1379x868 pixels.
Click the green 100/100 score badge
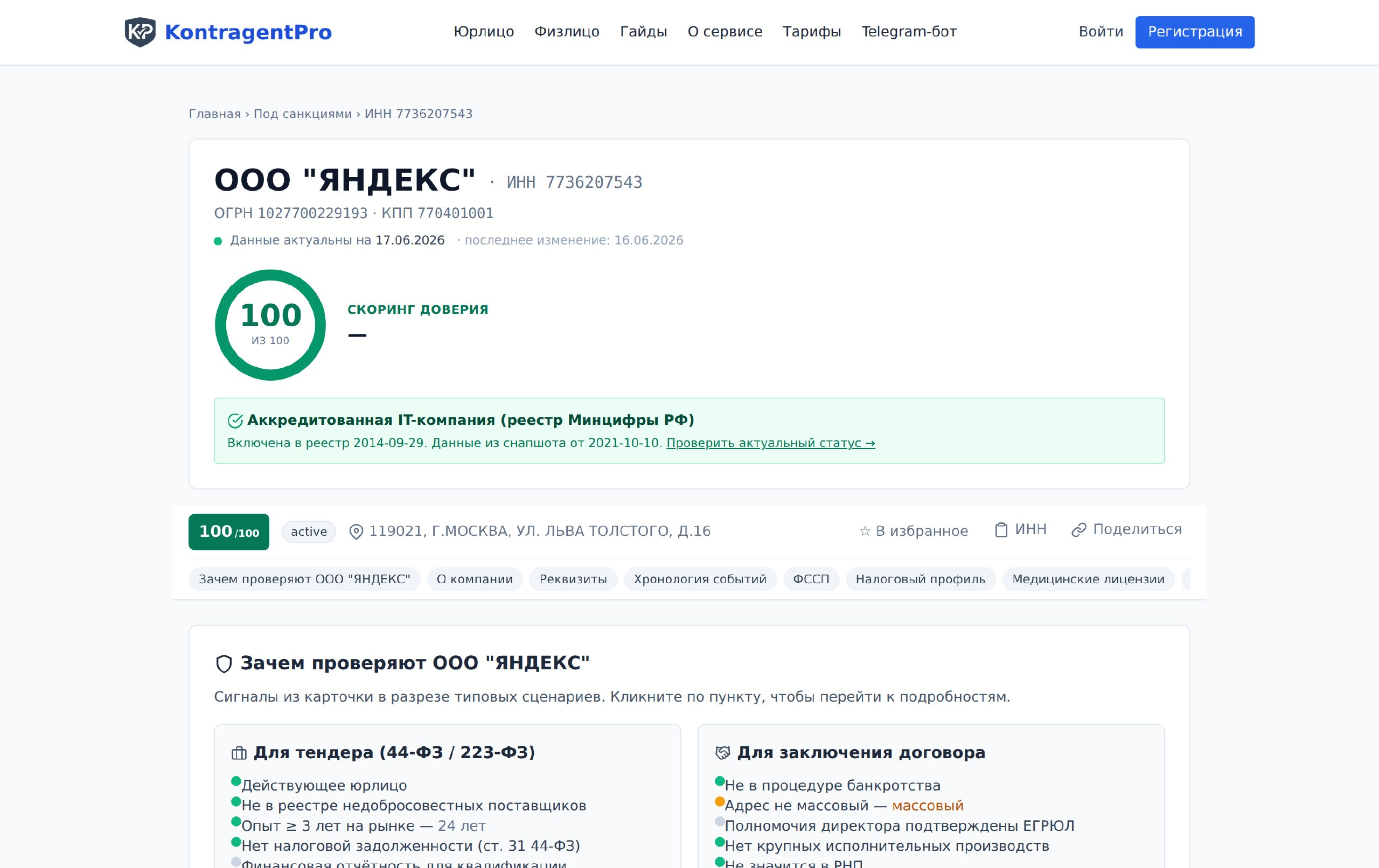(229, 532)
